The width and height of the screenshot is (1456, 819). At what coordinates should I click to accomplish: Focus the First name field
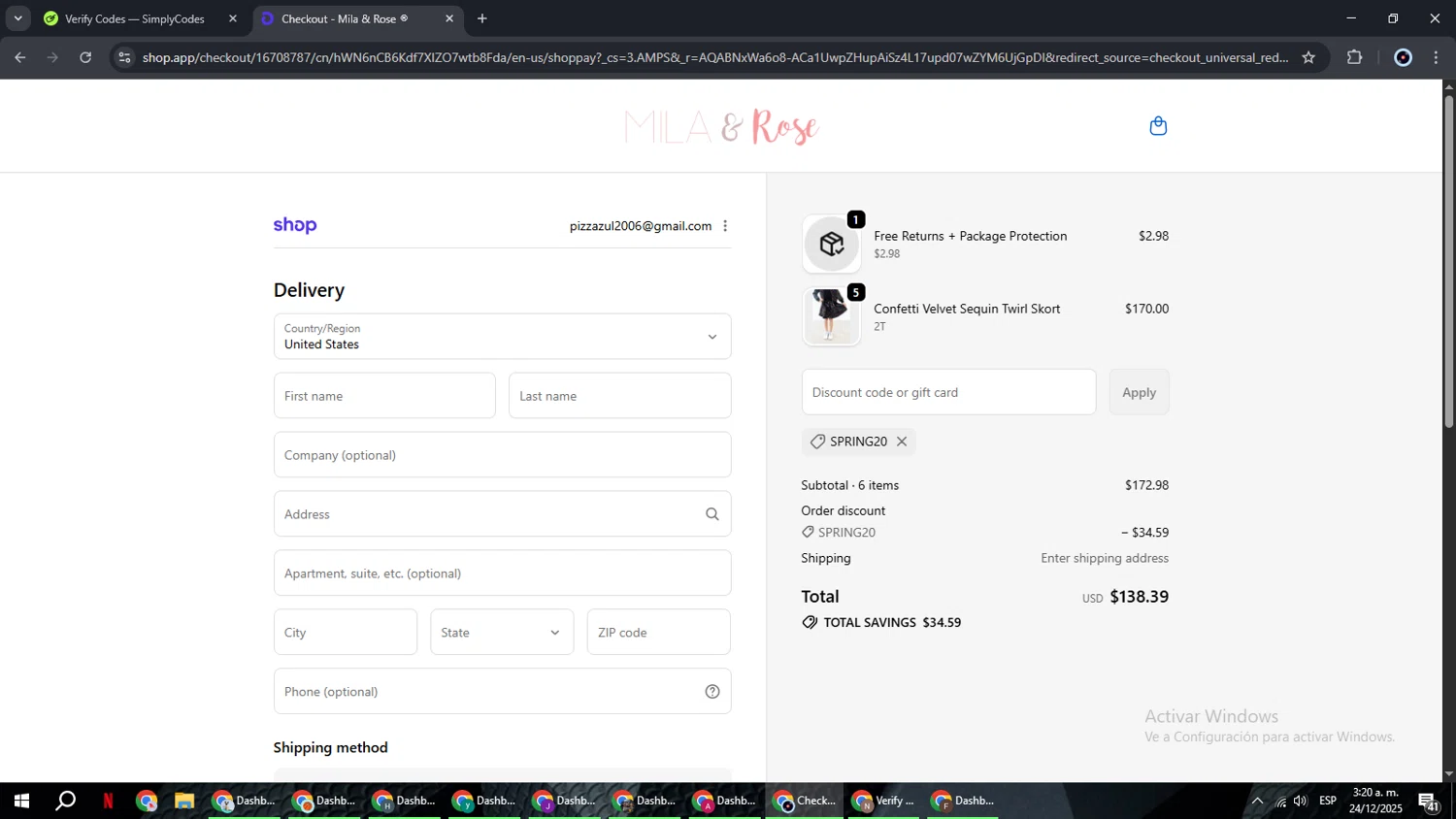click(x=384, y=396)
